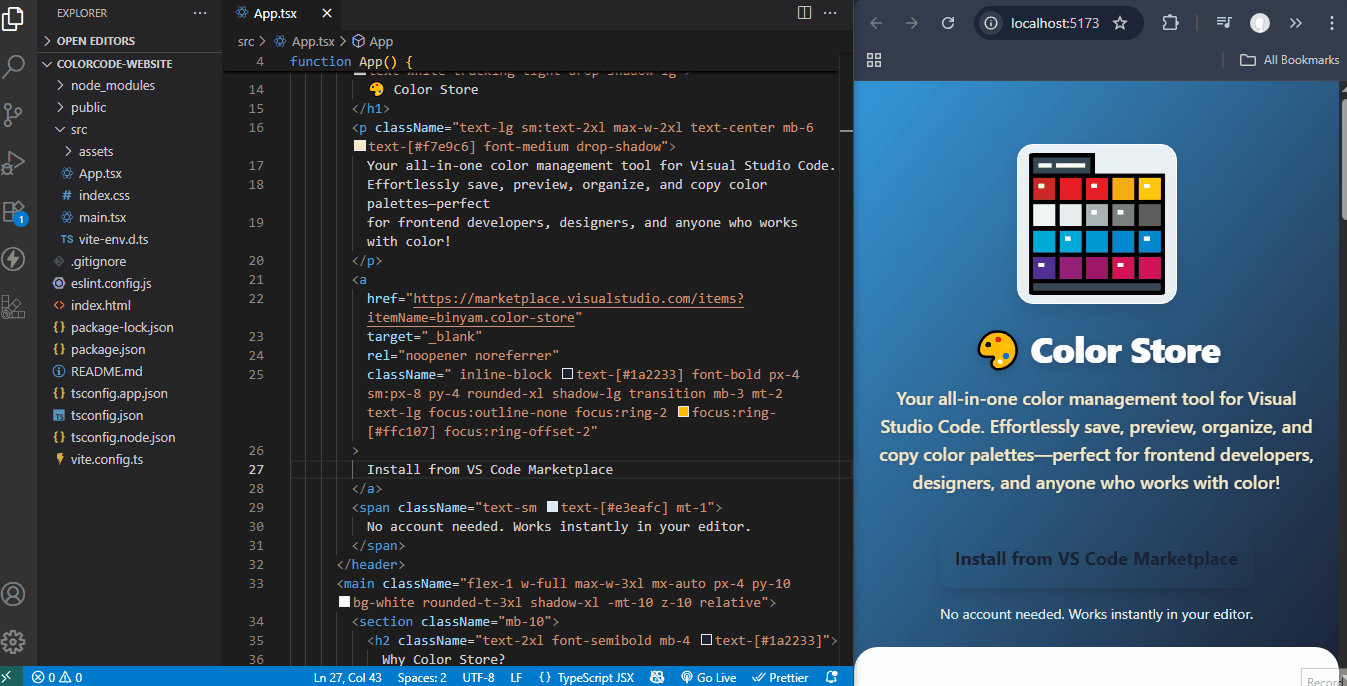1347x686 pixels.
Task: Click the browser forward arrow
Action: tap(911, 23)
